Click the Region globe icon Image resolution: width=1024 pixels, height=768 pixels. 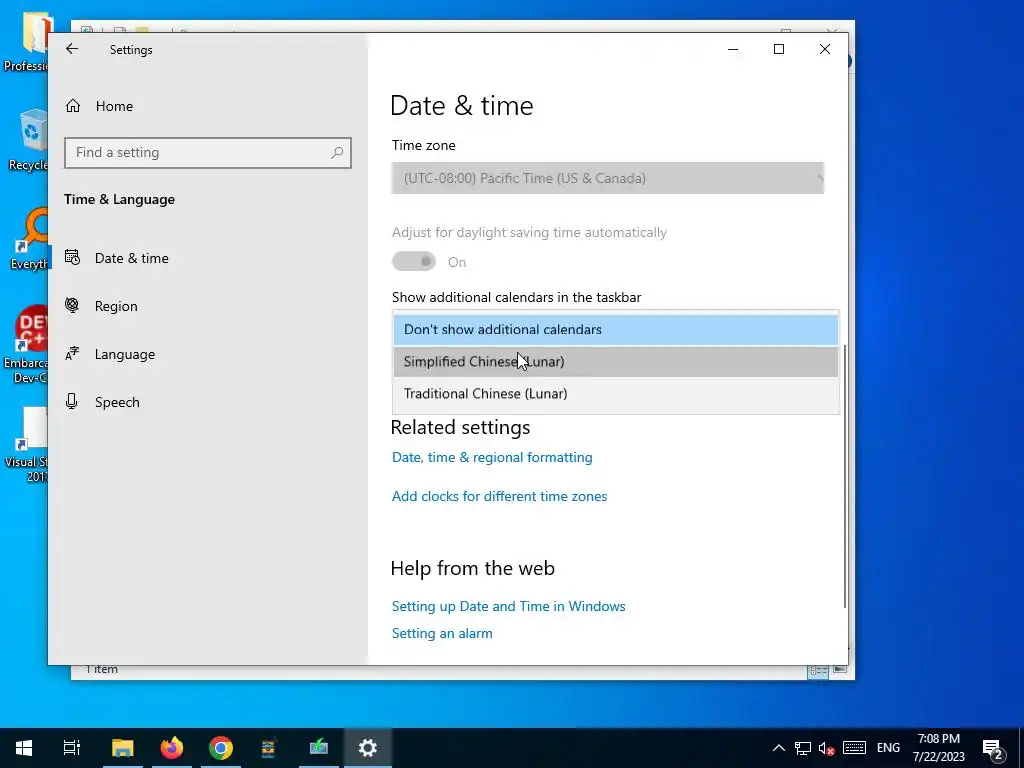72,305
